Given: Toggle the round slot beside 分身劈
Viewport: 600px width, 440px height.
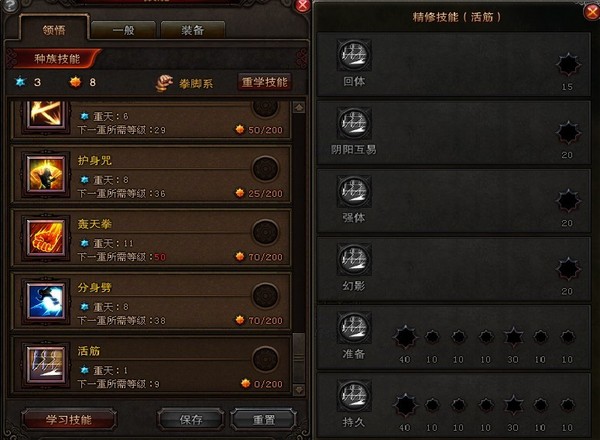Looking at the screenshot, I should (x=265, y=295).
